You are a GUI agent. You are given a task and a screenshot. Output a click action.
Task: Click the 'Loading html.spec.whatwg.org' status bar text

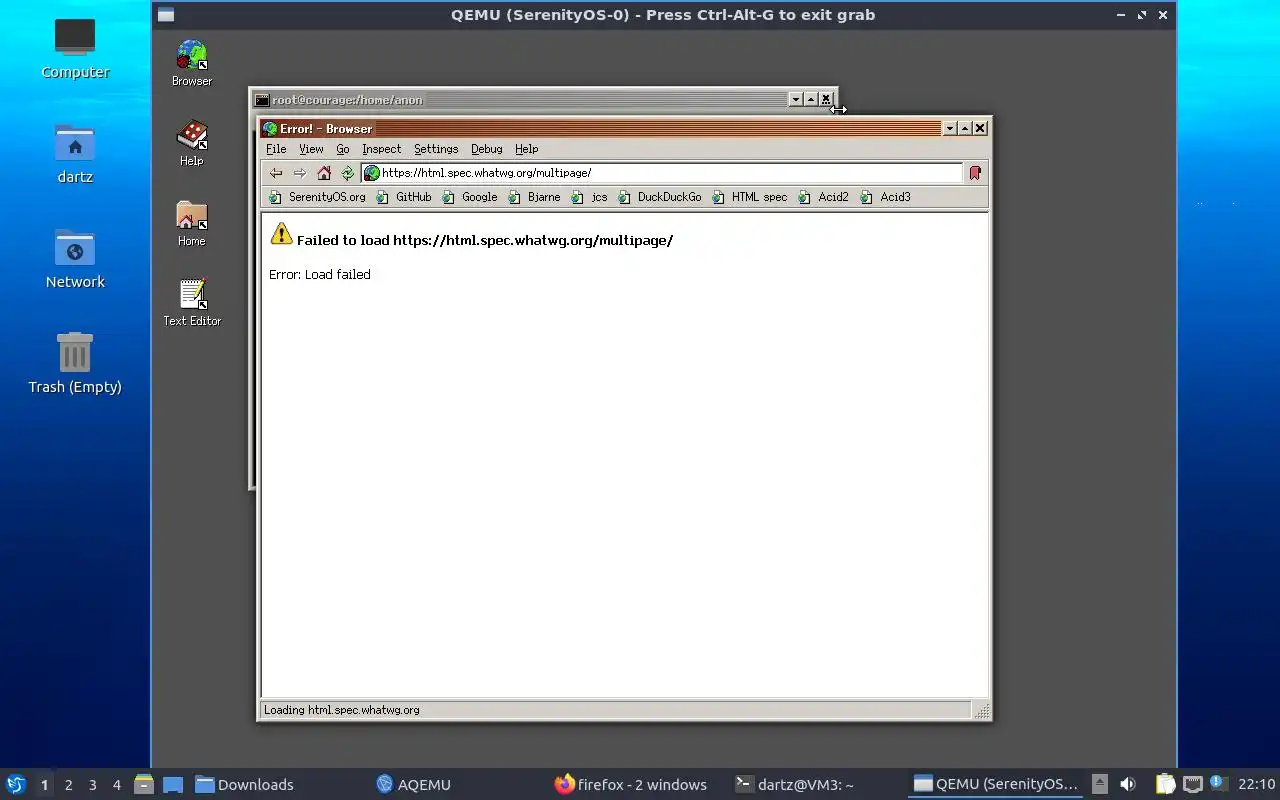coord(341,710)
